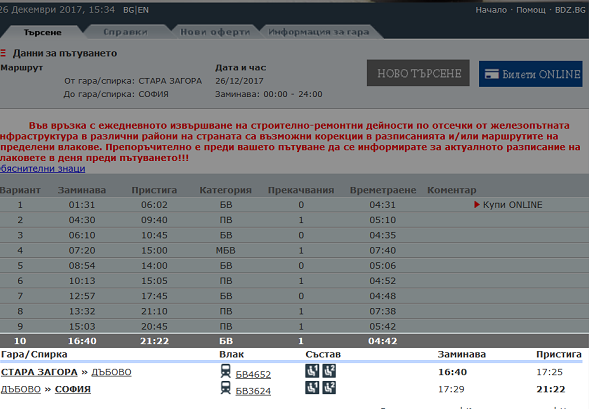The image size is (589, 409).
Task: Switch language to EN
Action: (143, 10)
